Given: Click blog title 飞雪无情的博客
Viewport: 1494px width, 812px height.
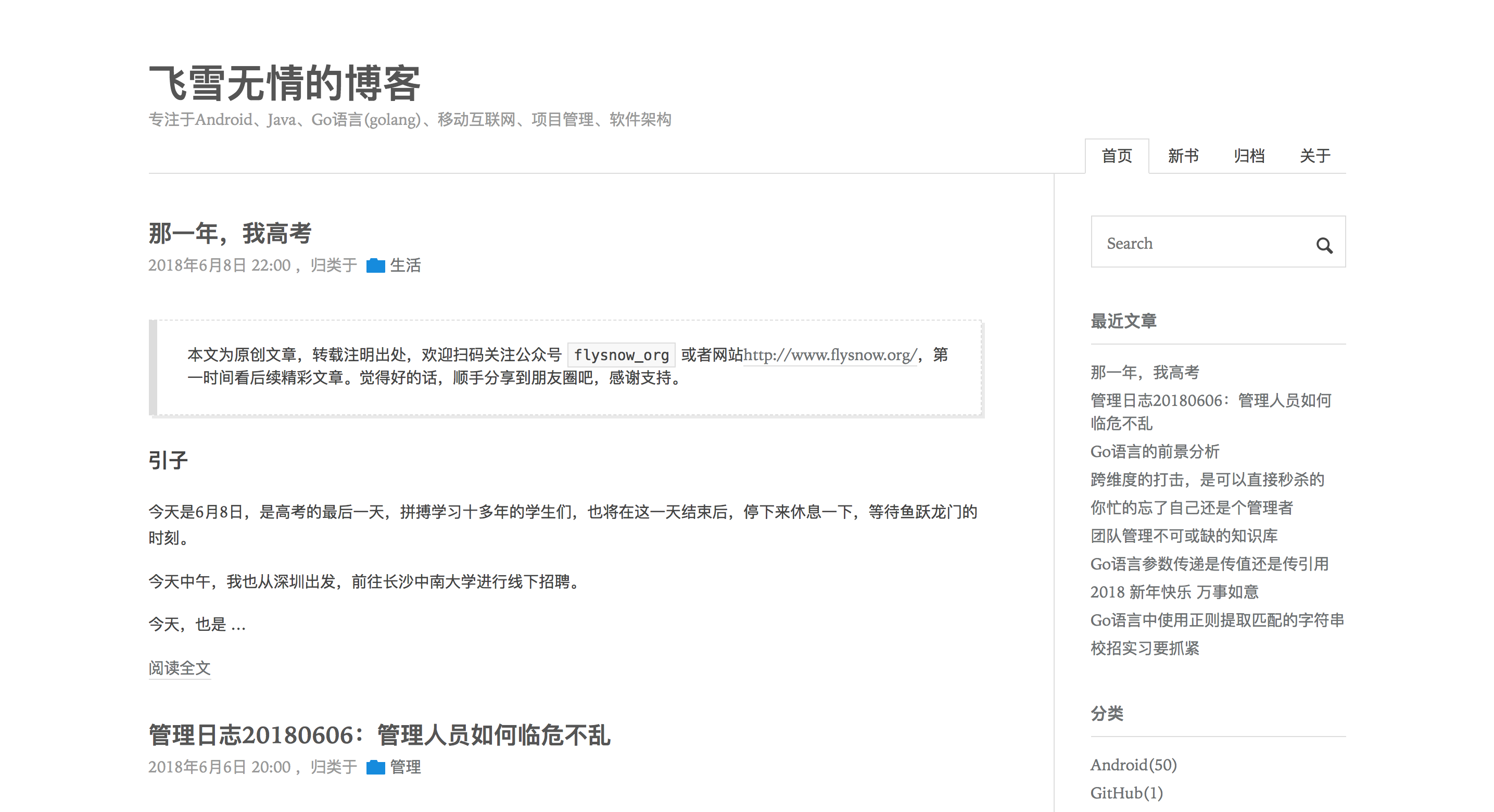Looking at the screenshot, I should (x=284, y=83).
